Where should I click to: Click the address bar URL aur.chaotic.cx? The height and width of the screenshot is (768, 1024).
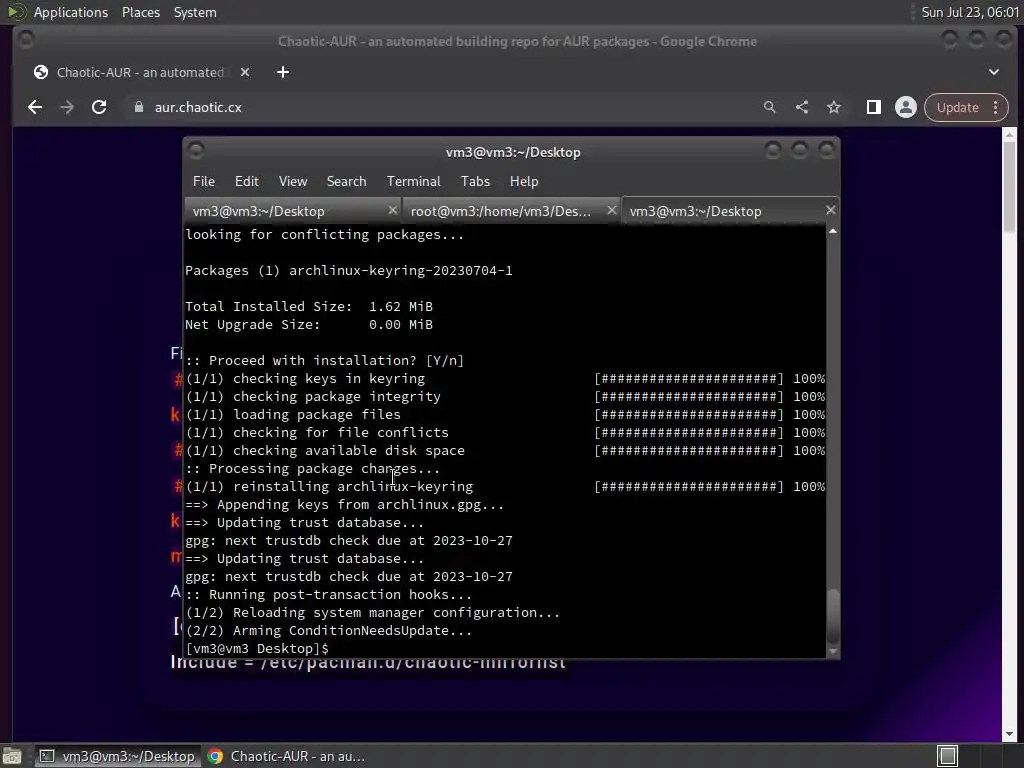[x=198, y=107]
